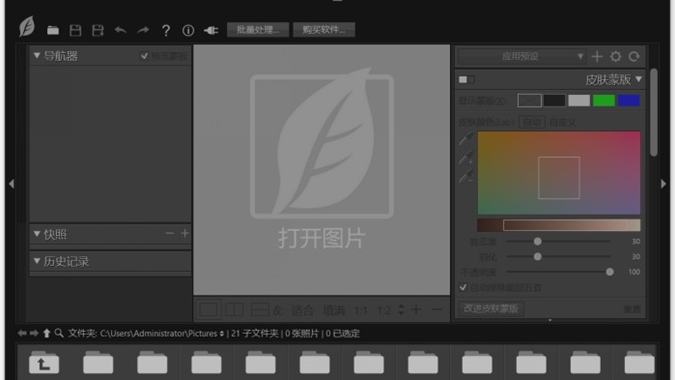Select 自定义 skin color mode
Image resolution: width=675 pixels, height=380 pixels.
pyautogui.click(x=562, y=122)
